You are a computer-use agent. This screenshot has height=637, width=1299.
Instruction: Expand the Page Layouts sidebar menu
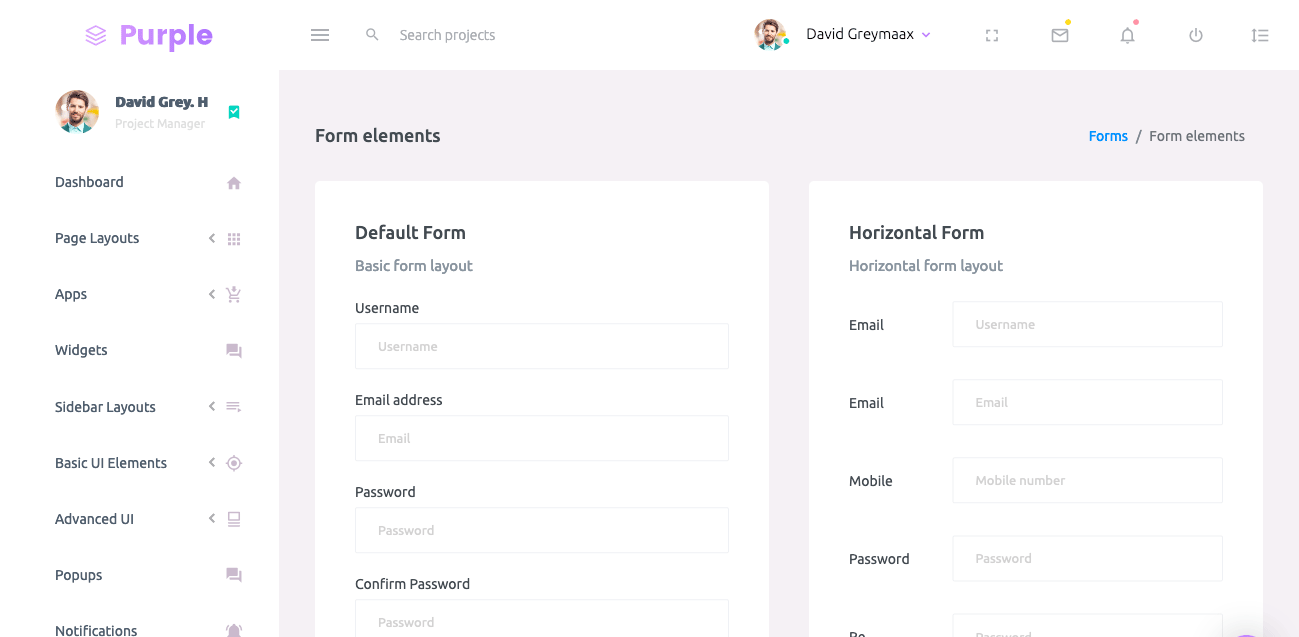click(x=98, y=238)
